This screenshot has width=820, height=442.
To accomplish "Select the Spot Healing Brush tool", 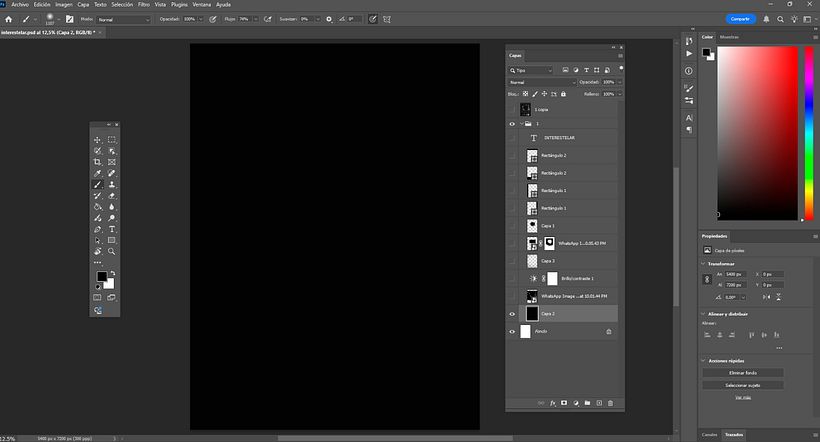I will click(x=111, y=173).
